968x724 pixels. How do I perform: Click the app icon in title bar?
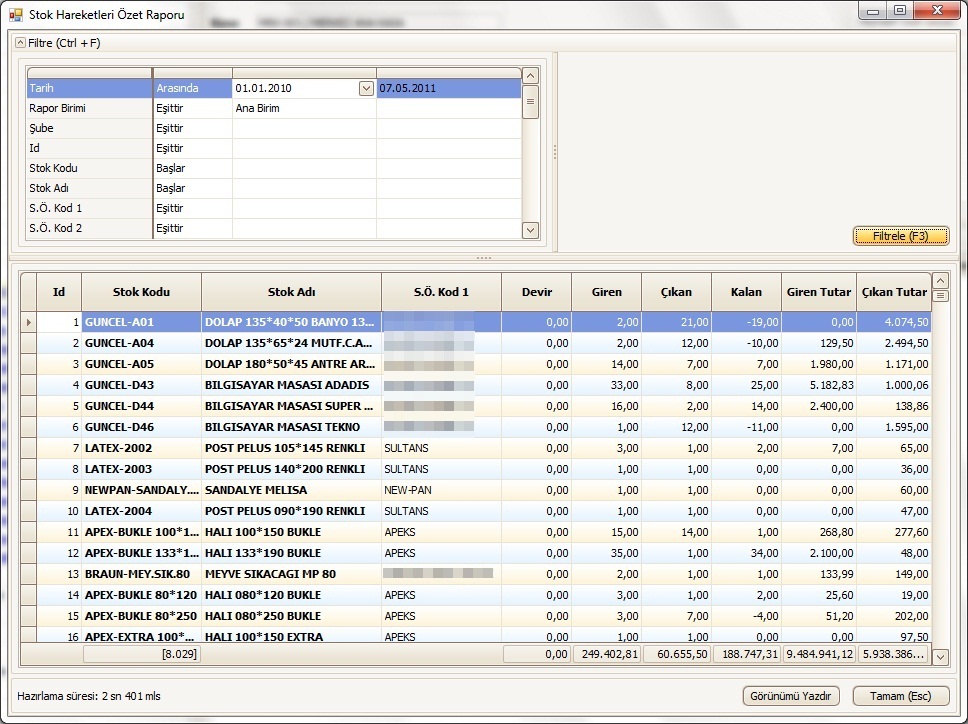[x=15, y=14]
